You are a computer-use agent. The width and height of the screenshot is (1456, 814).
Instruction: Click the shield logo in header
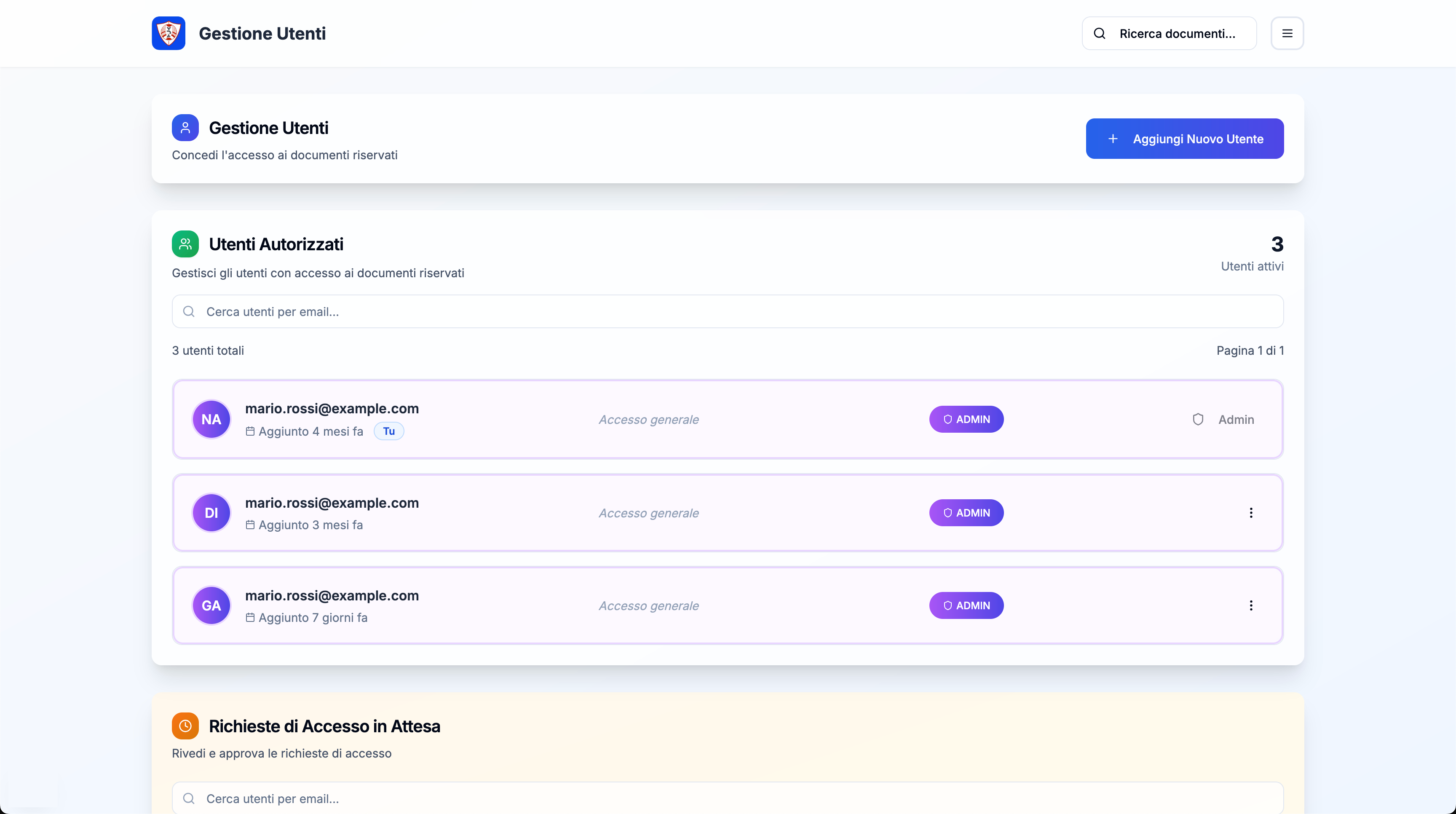pos(169,33)
